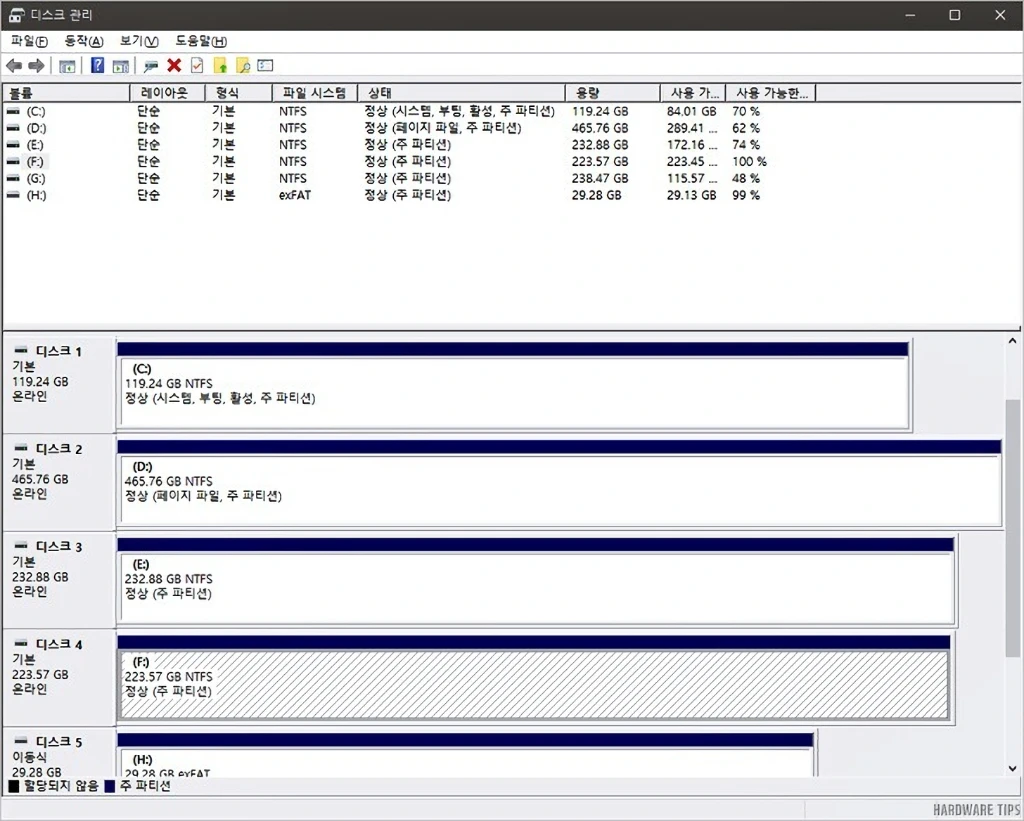Select the (D:) 465.76 GB NTFS partition block
This screenshot has height=821, width=1024.
tap(559, 483)
